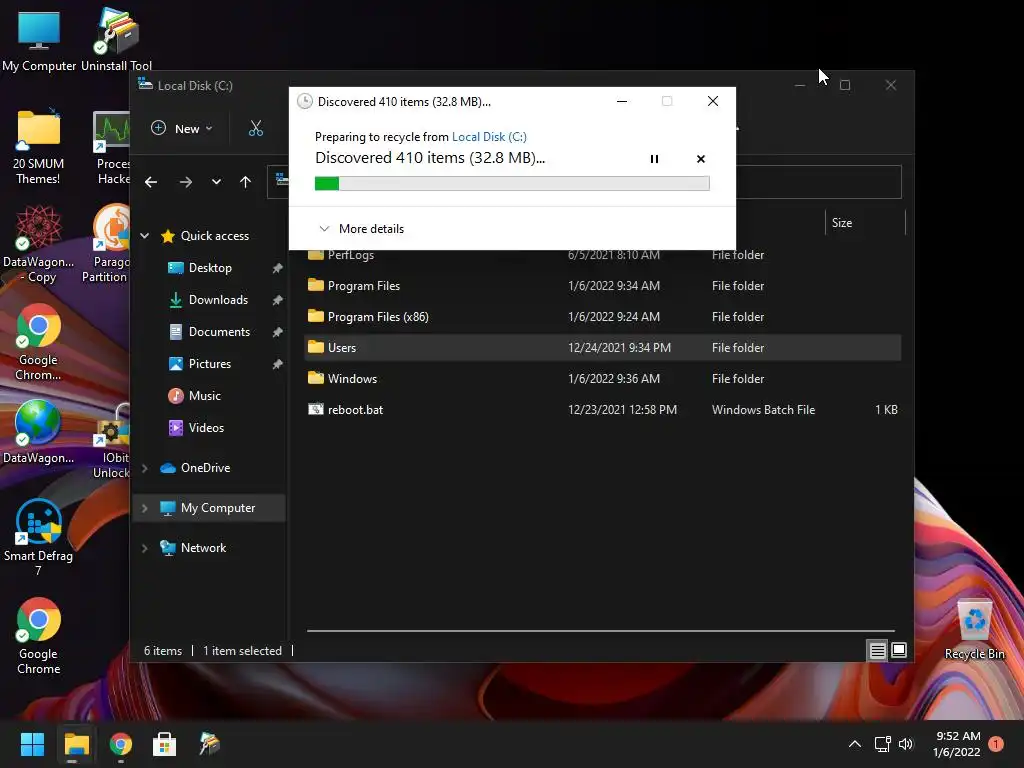Open the Recycle Bin desktop icon
This screenshot has width=1024, height=768.
coord(974,630)
